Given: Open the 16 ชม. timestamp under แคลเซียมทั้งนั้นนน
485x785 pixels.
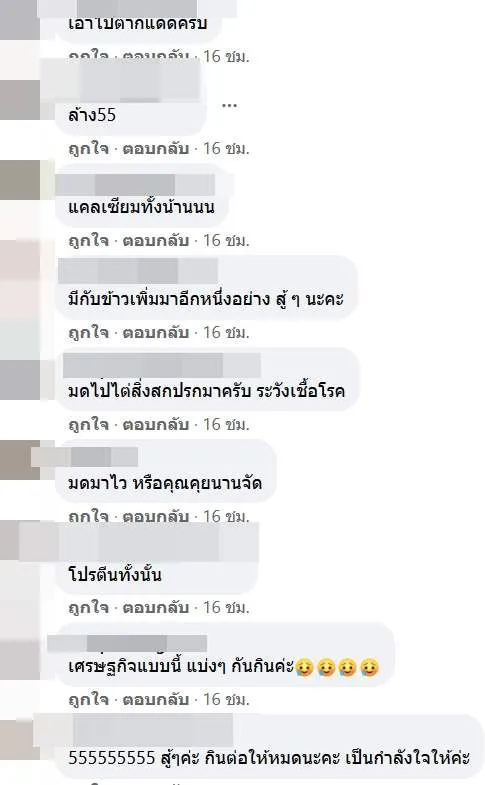Looking at the screenshot, I should point(226,240).
